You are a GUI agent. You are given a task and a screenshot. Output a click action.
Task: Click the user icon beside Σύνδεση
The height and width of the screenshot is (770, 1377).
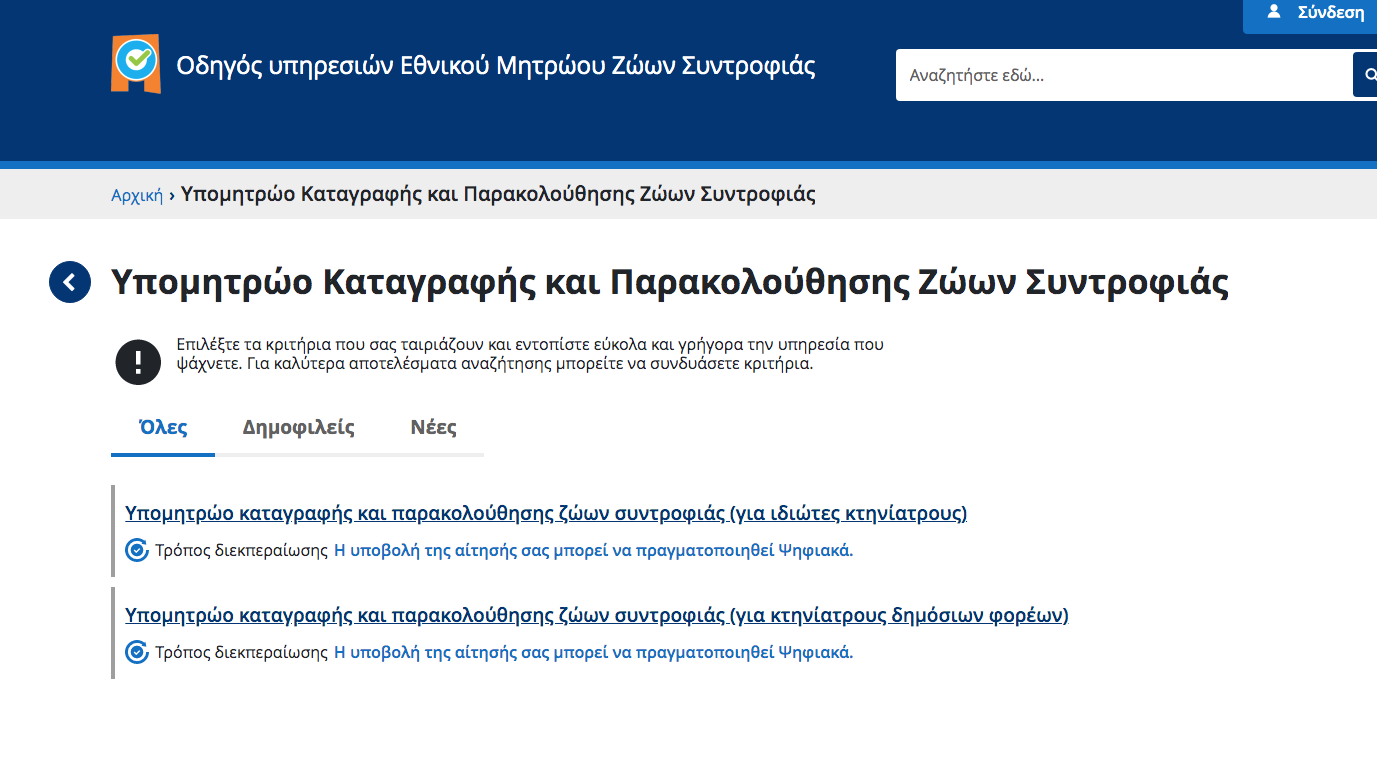[1273, 12]
